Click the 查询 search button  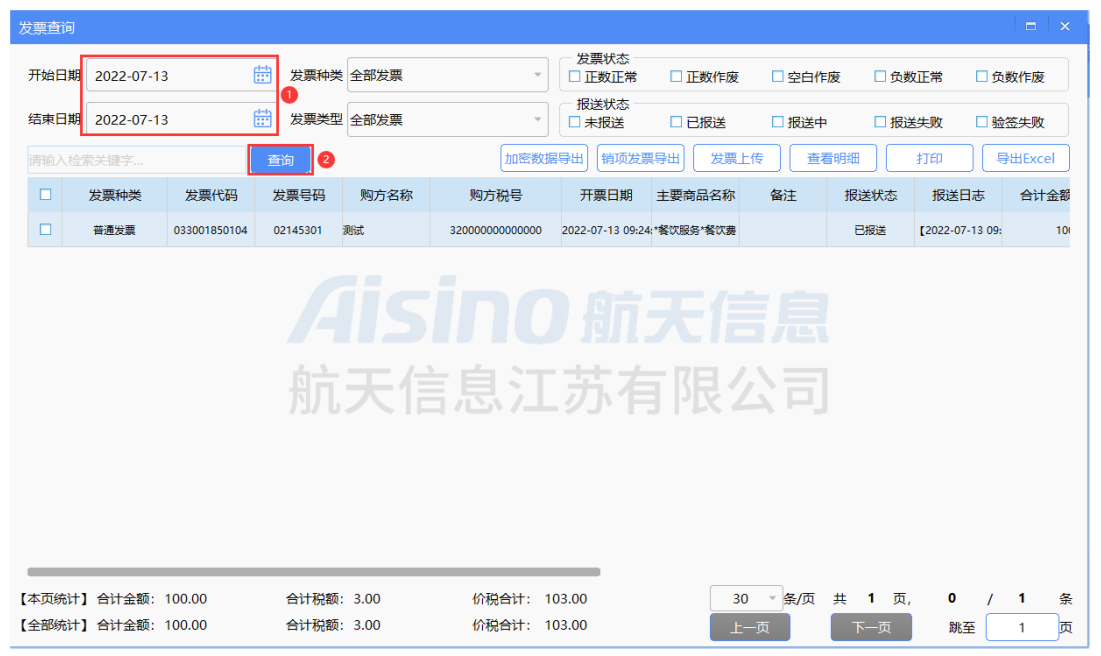(280, 158)
